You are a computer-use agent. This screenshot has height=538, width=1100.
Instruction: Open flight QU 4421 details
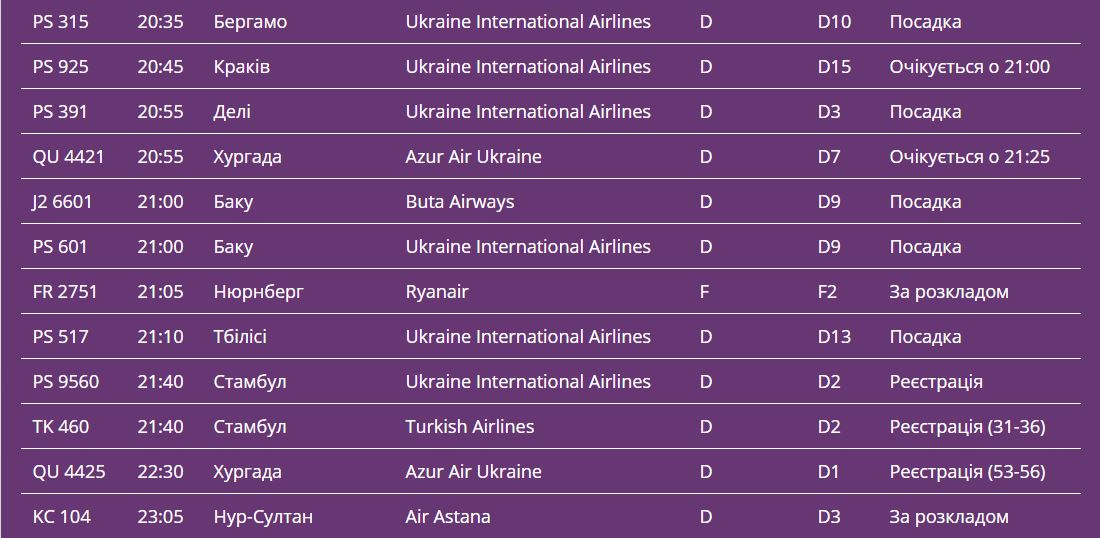click(68, 157)
